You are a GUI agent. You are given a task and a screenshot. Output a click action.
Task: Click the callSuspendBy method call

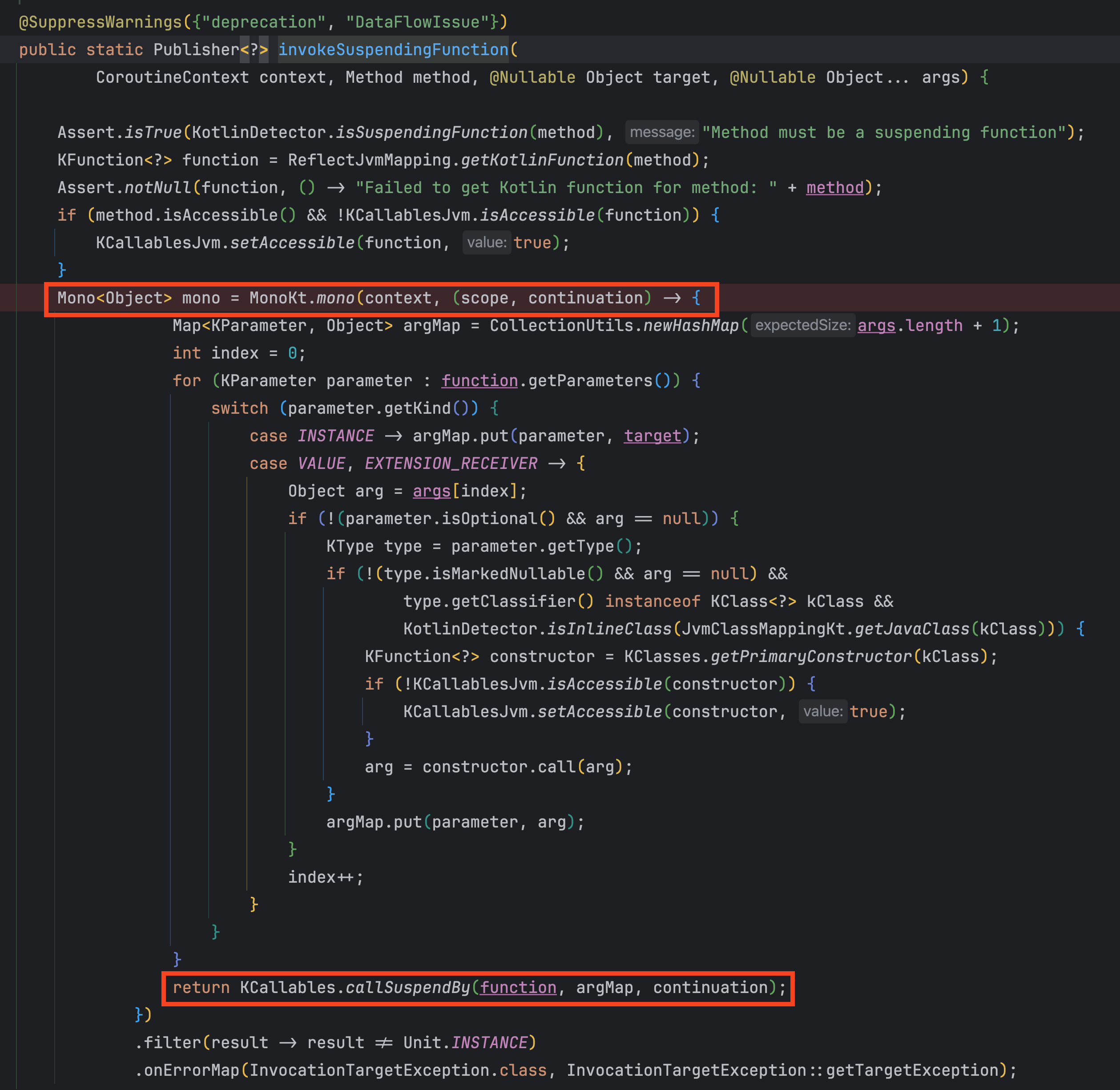(407, 988)
